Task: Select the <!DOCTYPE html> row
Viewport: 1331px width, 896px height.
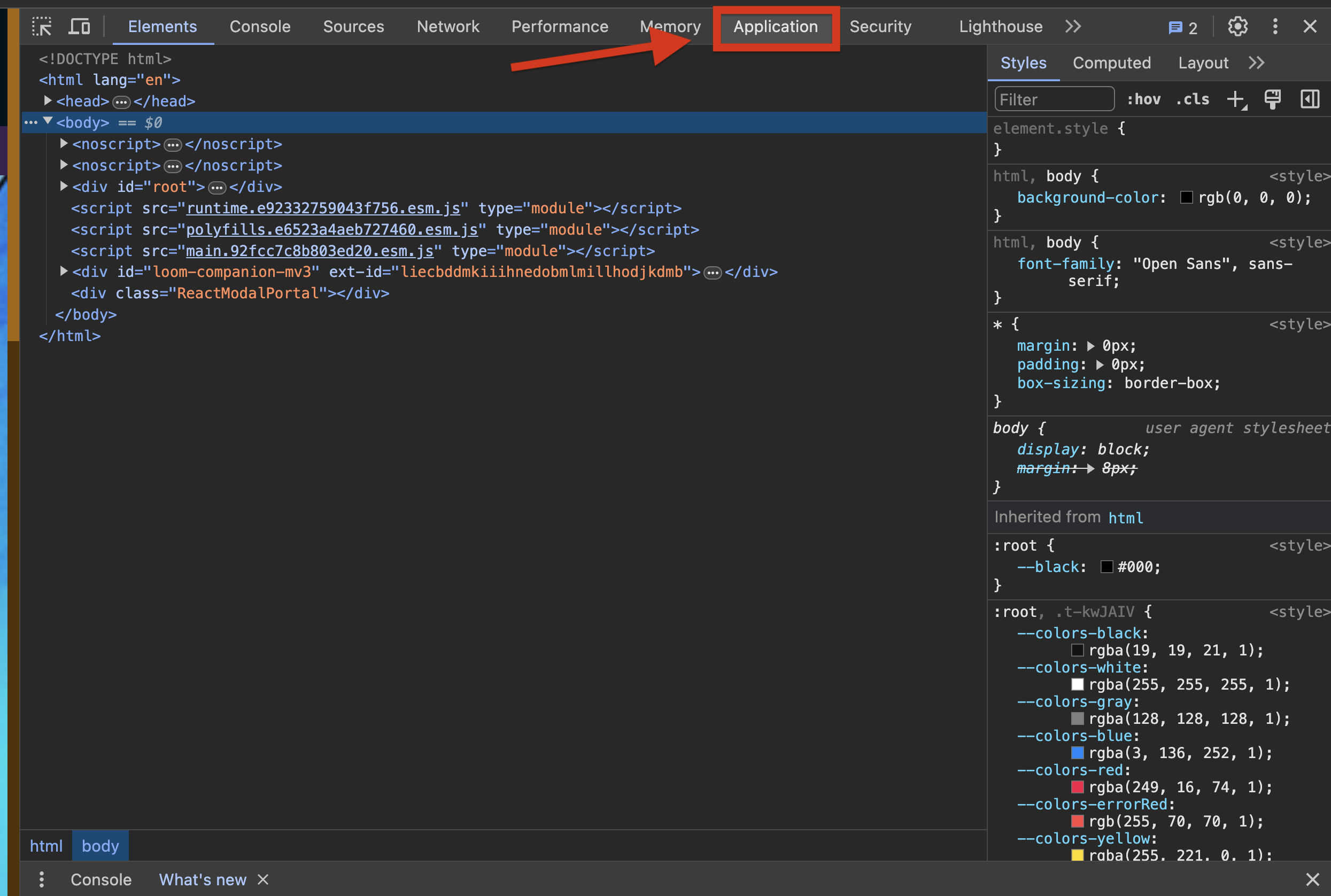Action: coord(105,59)
